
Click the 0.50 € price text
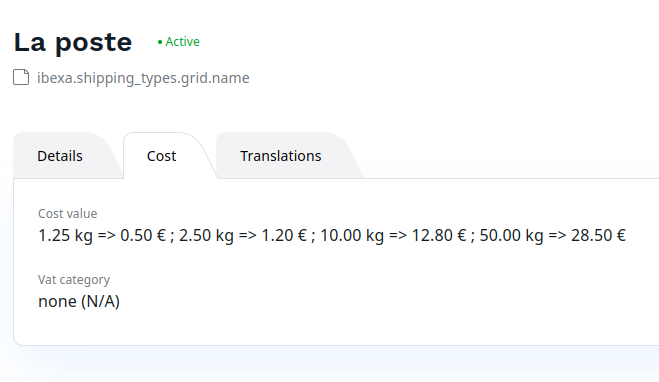tap(143, 235)
